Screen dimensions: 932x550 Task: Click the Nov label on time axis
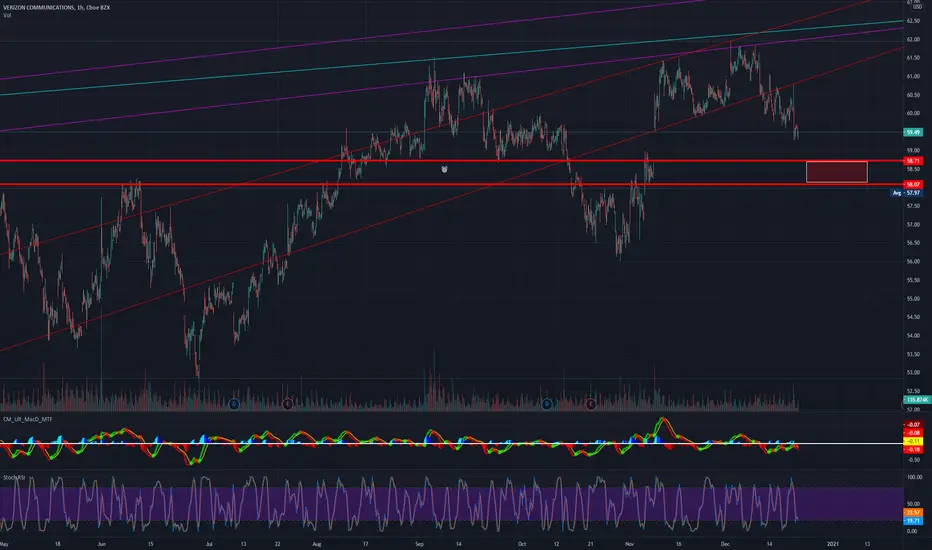pyautogui.click(x=629, y=544)
